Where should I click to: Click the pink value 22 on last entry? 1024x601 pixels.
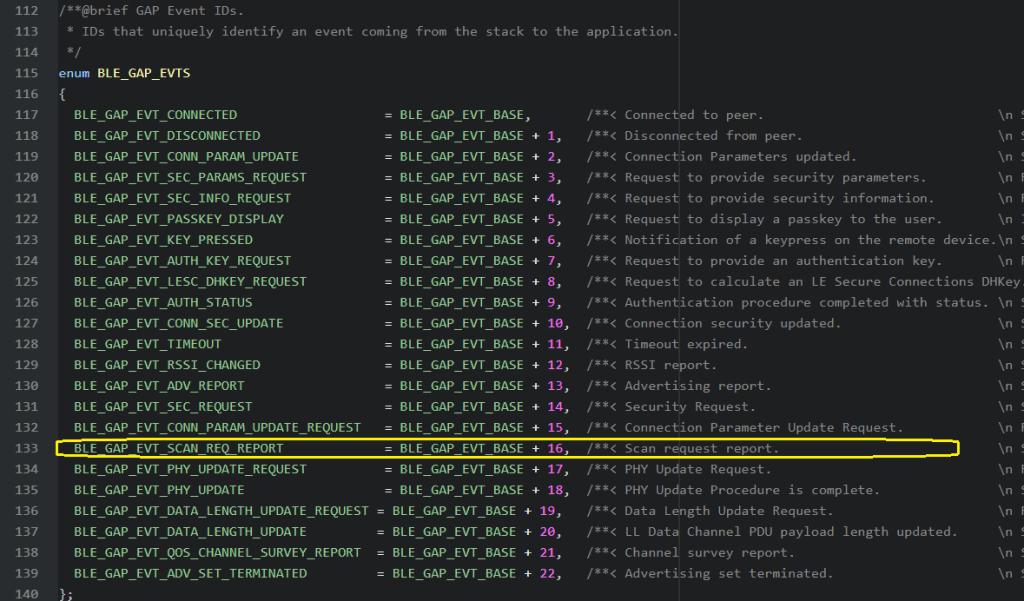coord(549,574)
